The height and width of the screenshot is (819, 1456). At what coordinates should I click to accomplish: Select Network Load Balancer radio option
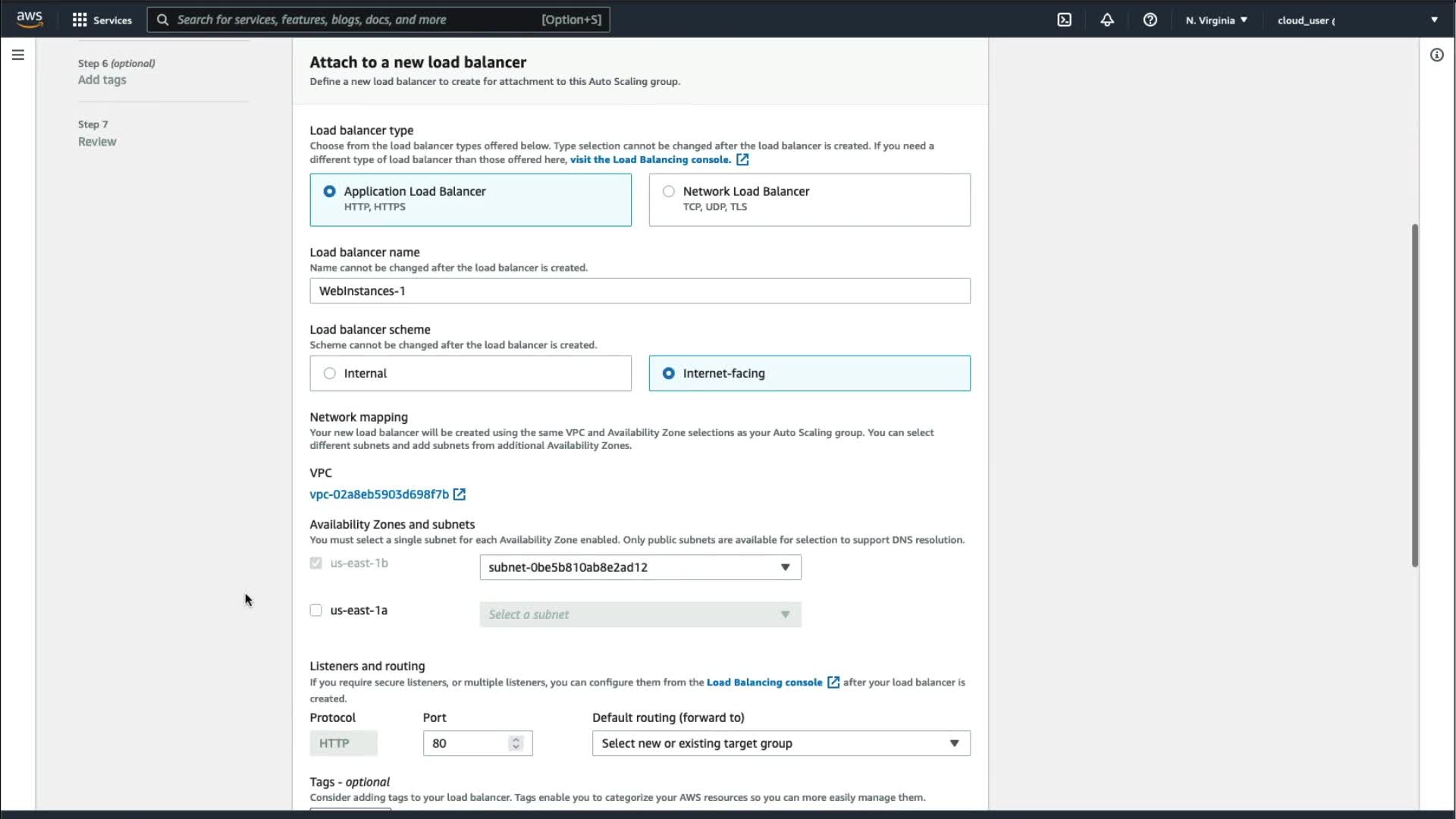668,191
